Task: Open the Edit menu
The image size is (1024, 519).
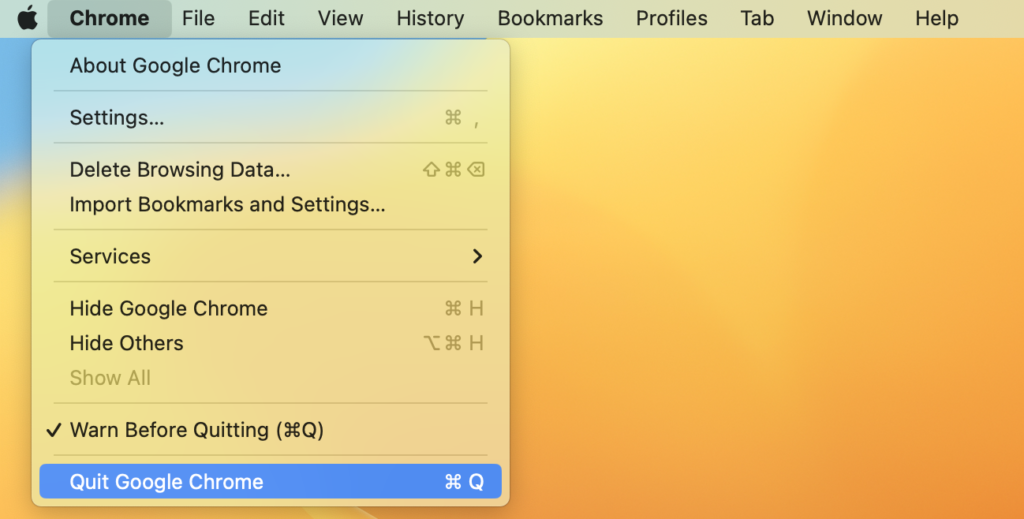Action: (x=266, y=18)
